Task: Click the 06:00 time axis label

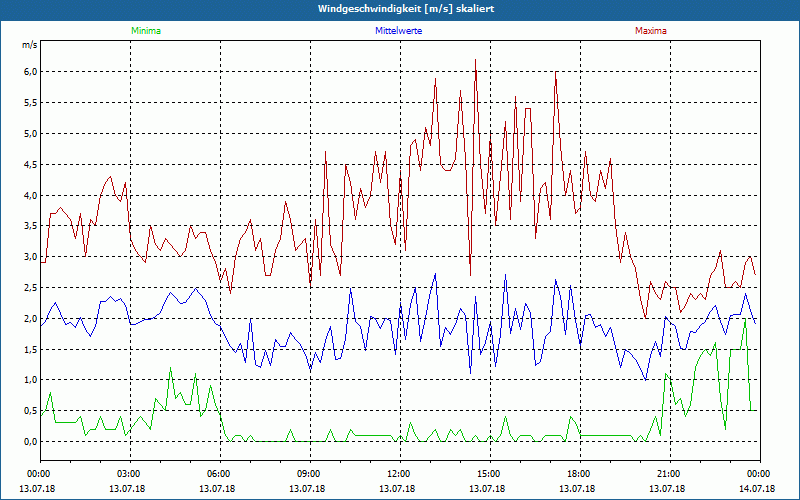Action: pos(219,474)
